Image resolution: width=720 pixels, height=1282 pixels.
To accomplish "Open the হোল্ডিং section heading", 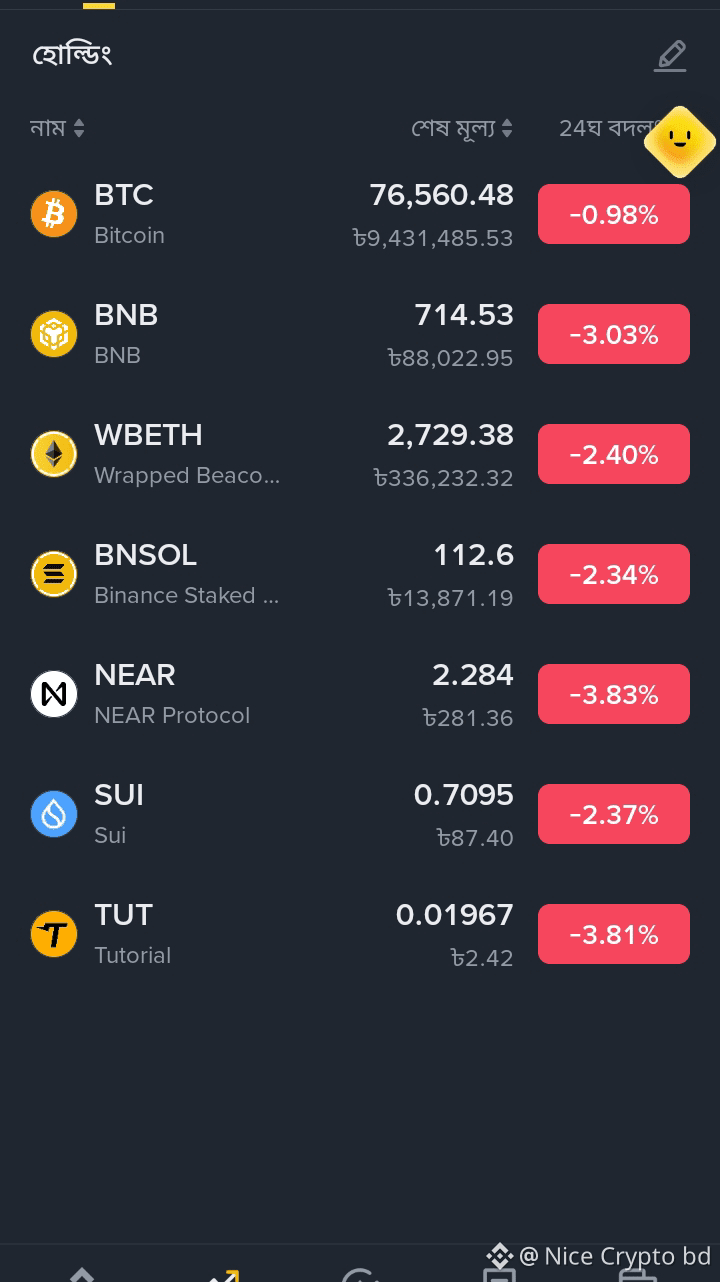I will click(71, 54).
